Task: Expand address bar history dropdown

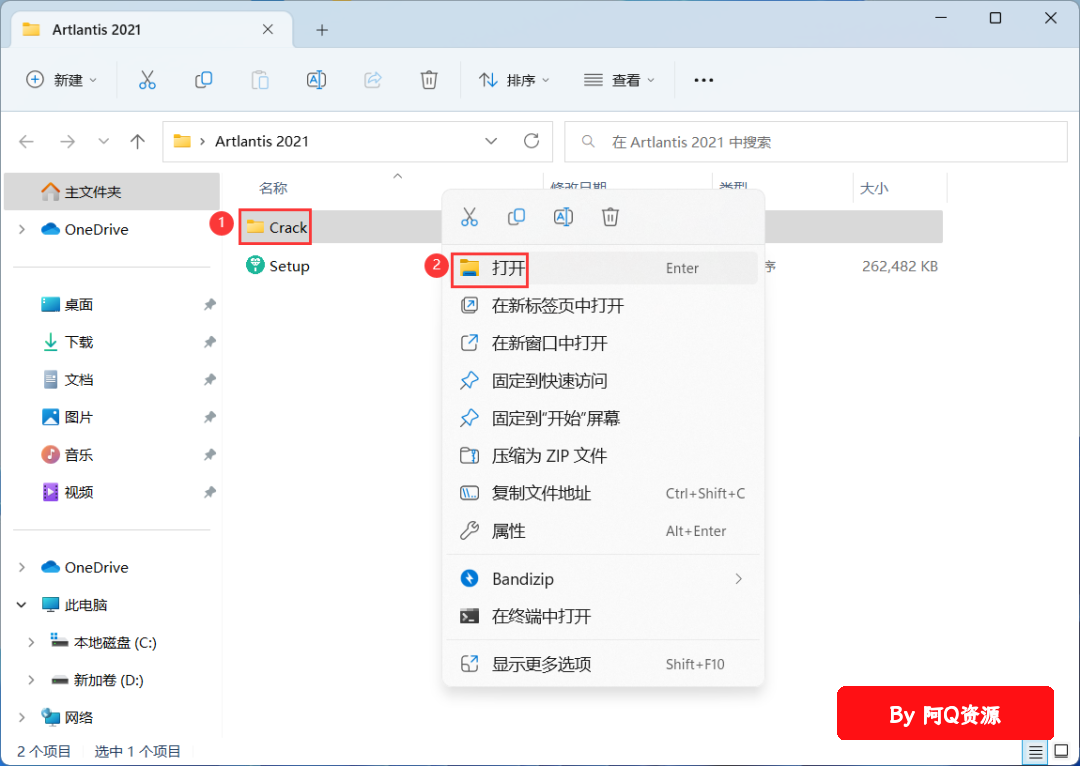Action: (491, 141)
